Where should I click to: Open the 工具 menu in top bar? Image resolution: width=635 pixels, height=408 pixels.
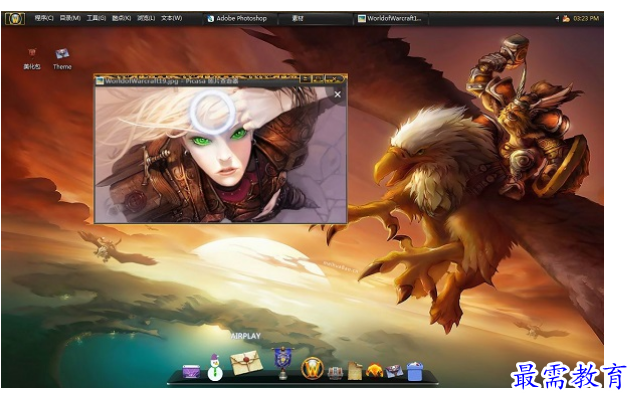[x=96, y=18]
